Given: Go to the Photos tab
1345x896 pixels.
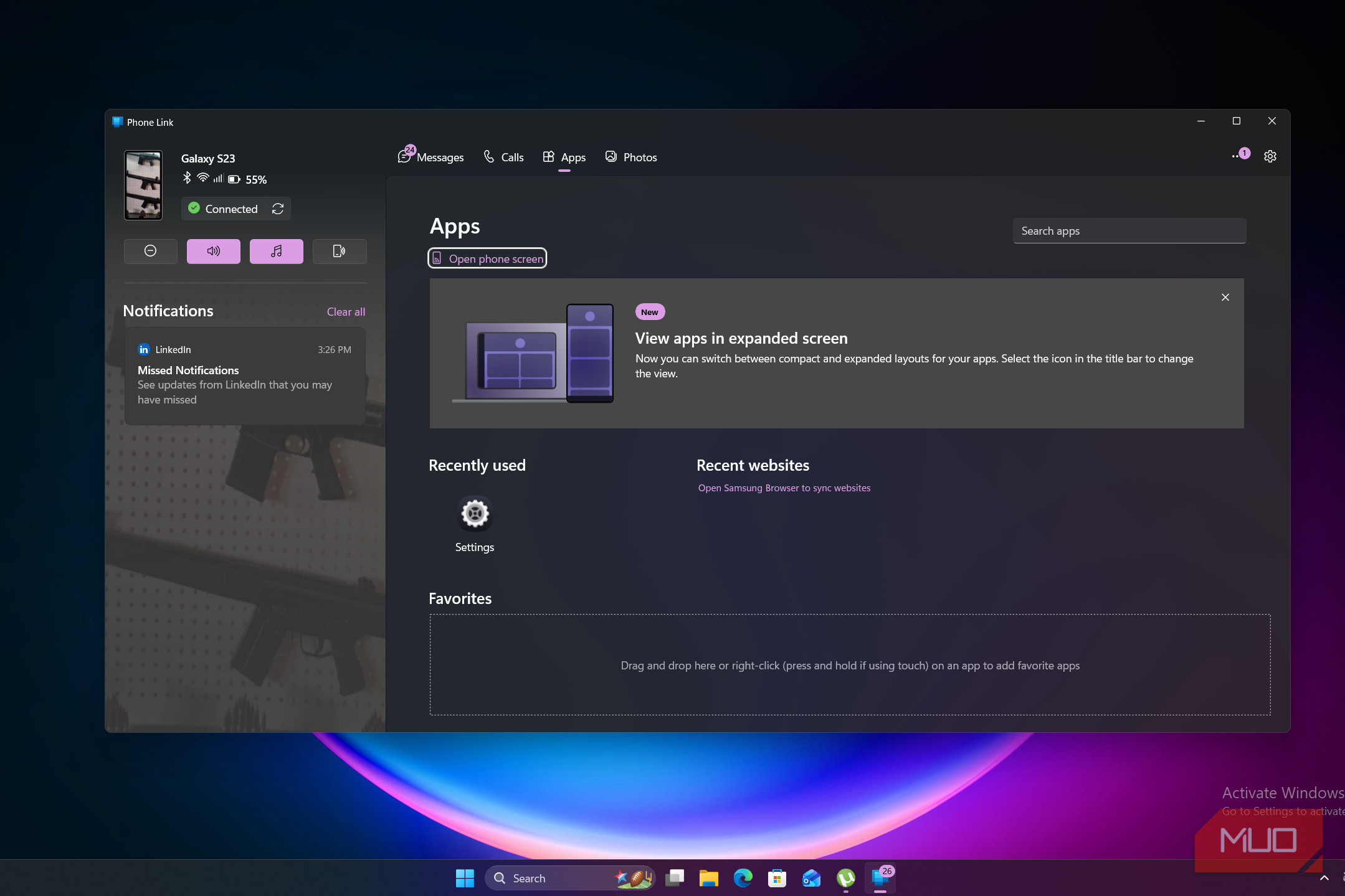Looking at the screenshot, I should coord(631,157).
